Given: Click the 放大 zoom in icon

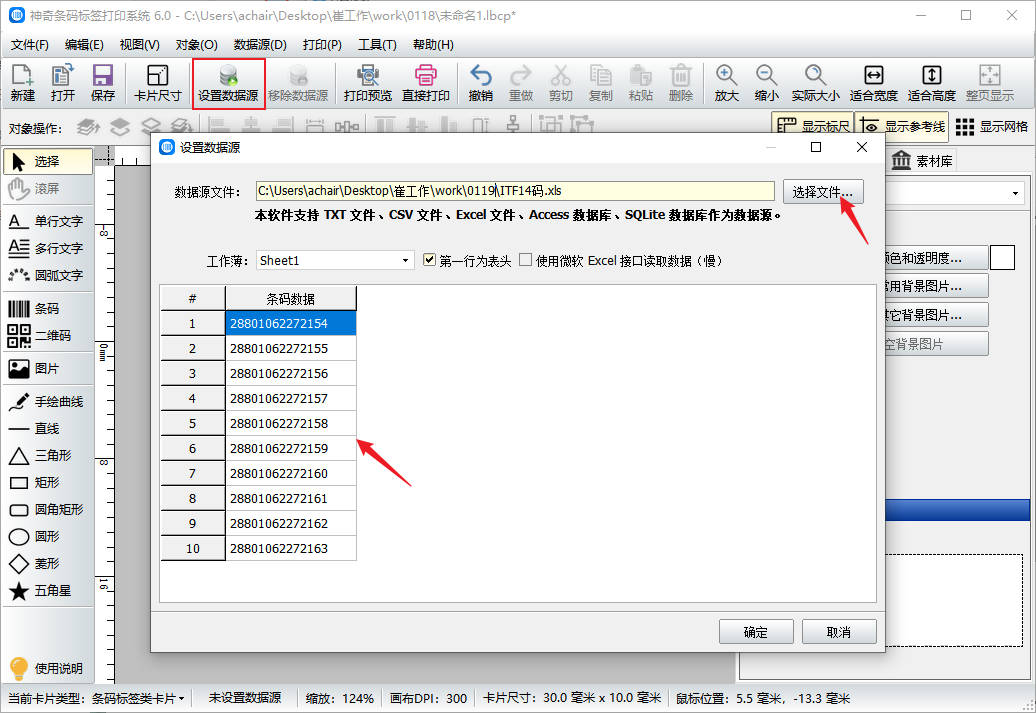Looking at the screenshot, I should 726,83.
